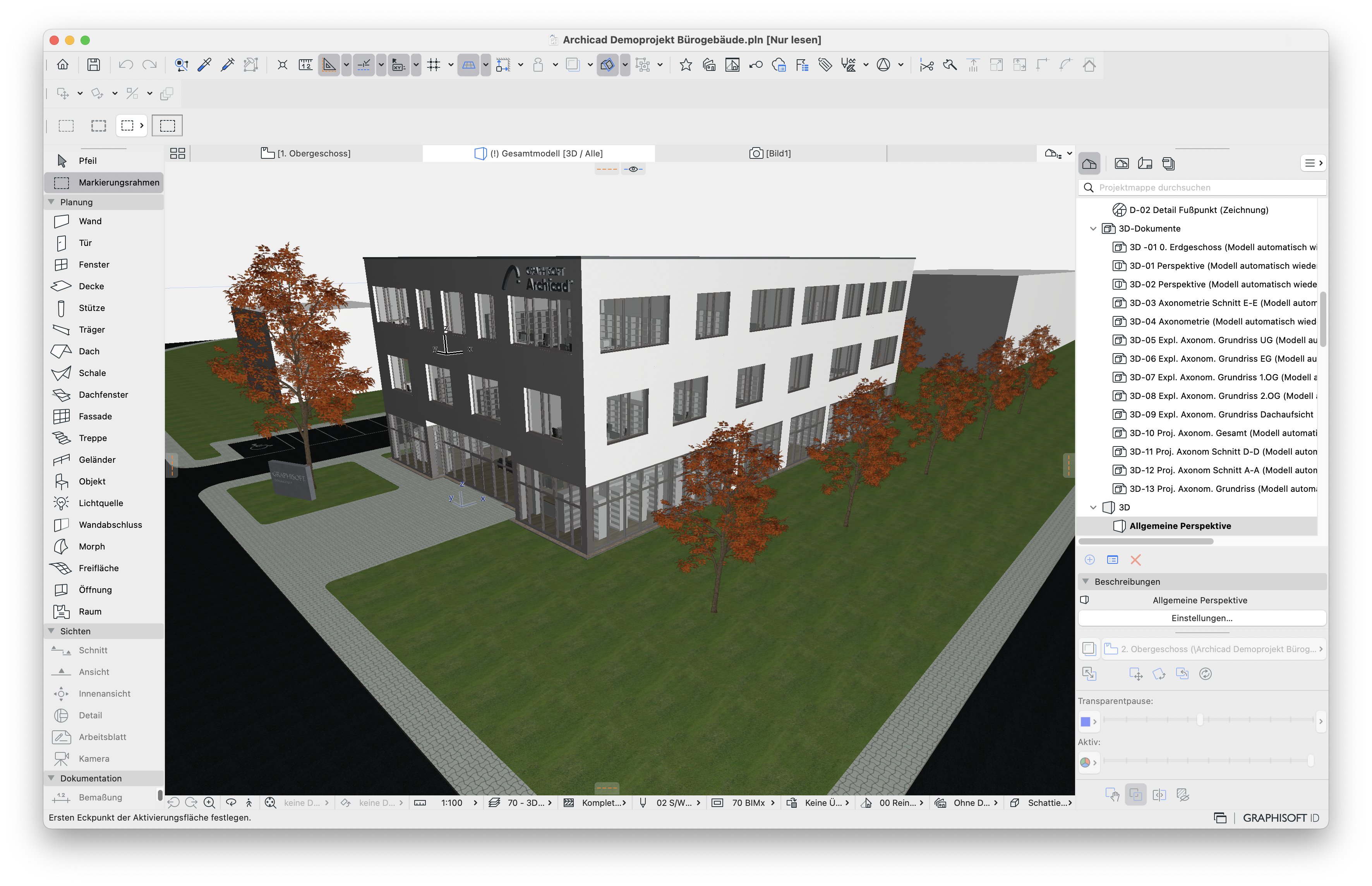The height and width of the screenshot is (886, 1372).
Task: Select the Fassade tool
Action: coord(103,416)
